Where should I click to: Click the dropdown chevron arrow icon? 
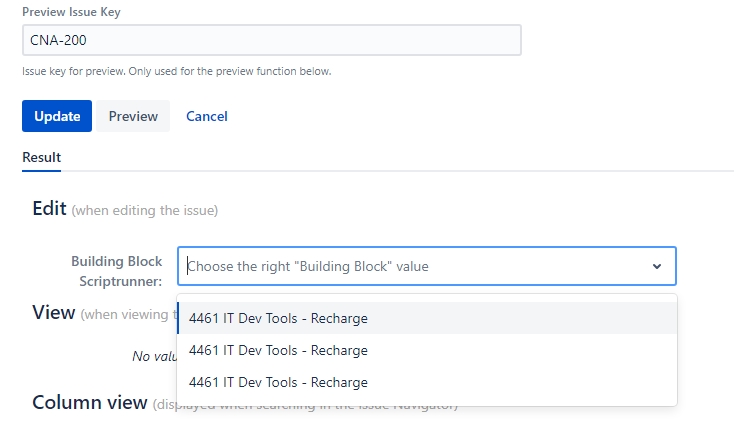click(657, 267)
